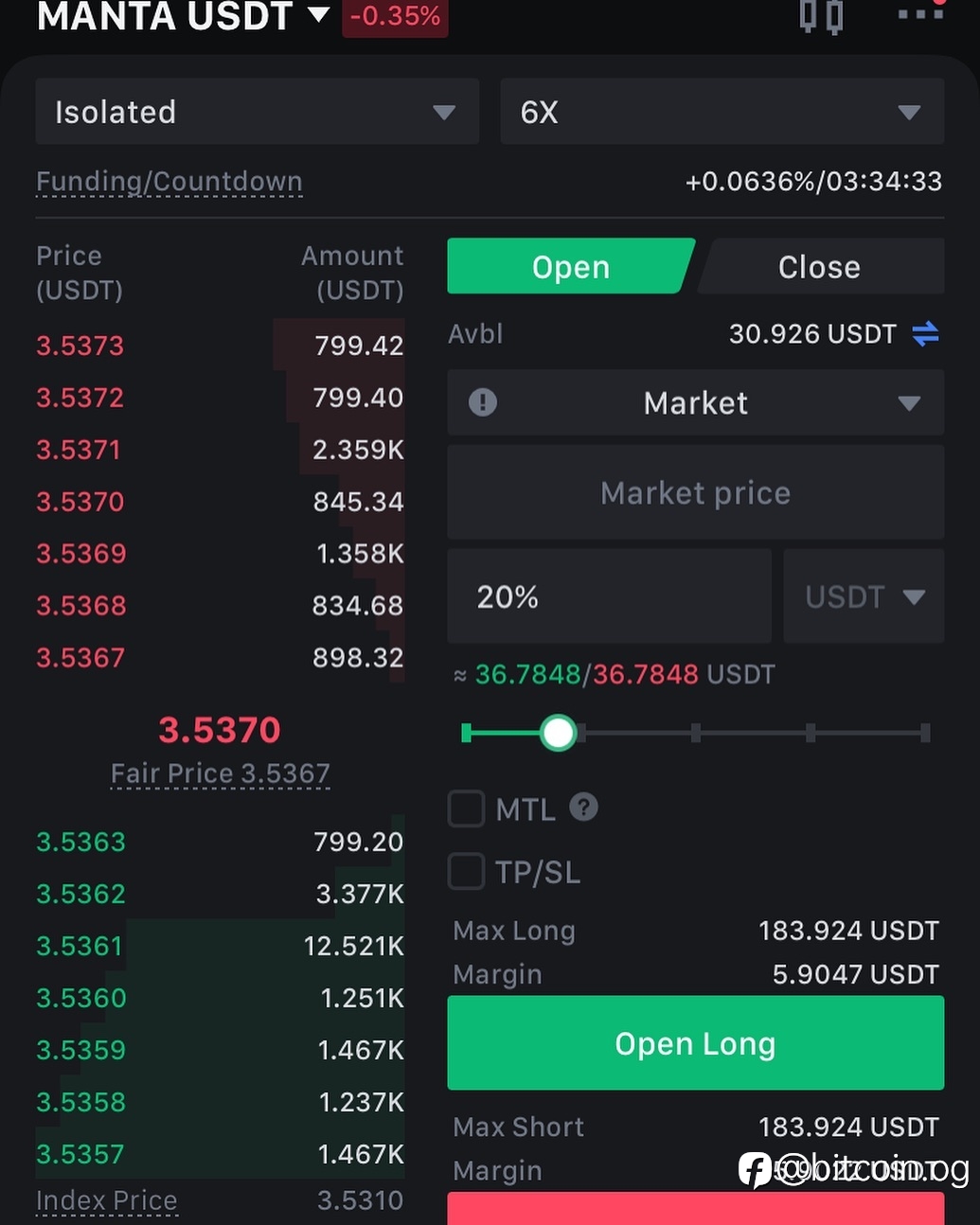Open the 6X leverage dropdown

tap(722, 112)
